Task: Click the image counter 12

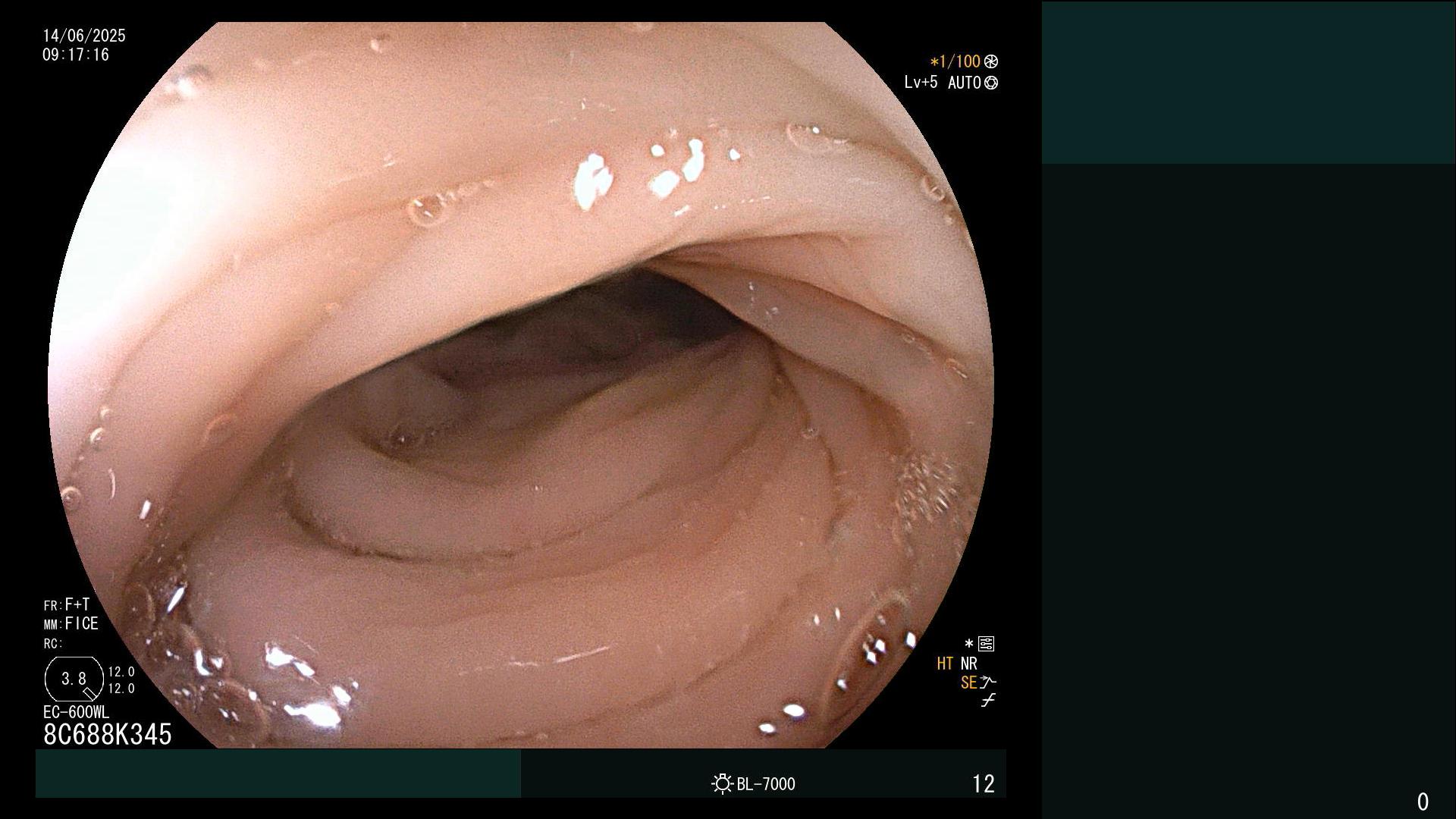Action: [984, 784]
